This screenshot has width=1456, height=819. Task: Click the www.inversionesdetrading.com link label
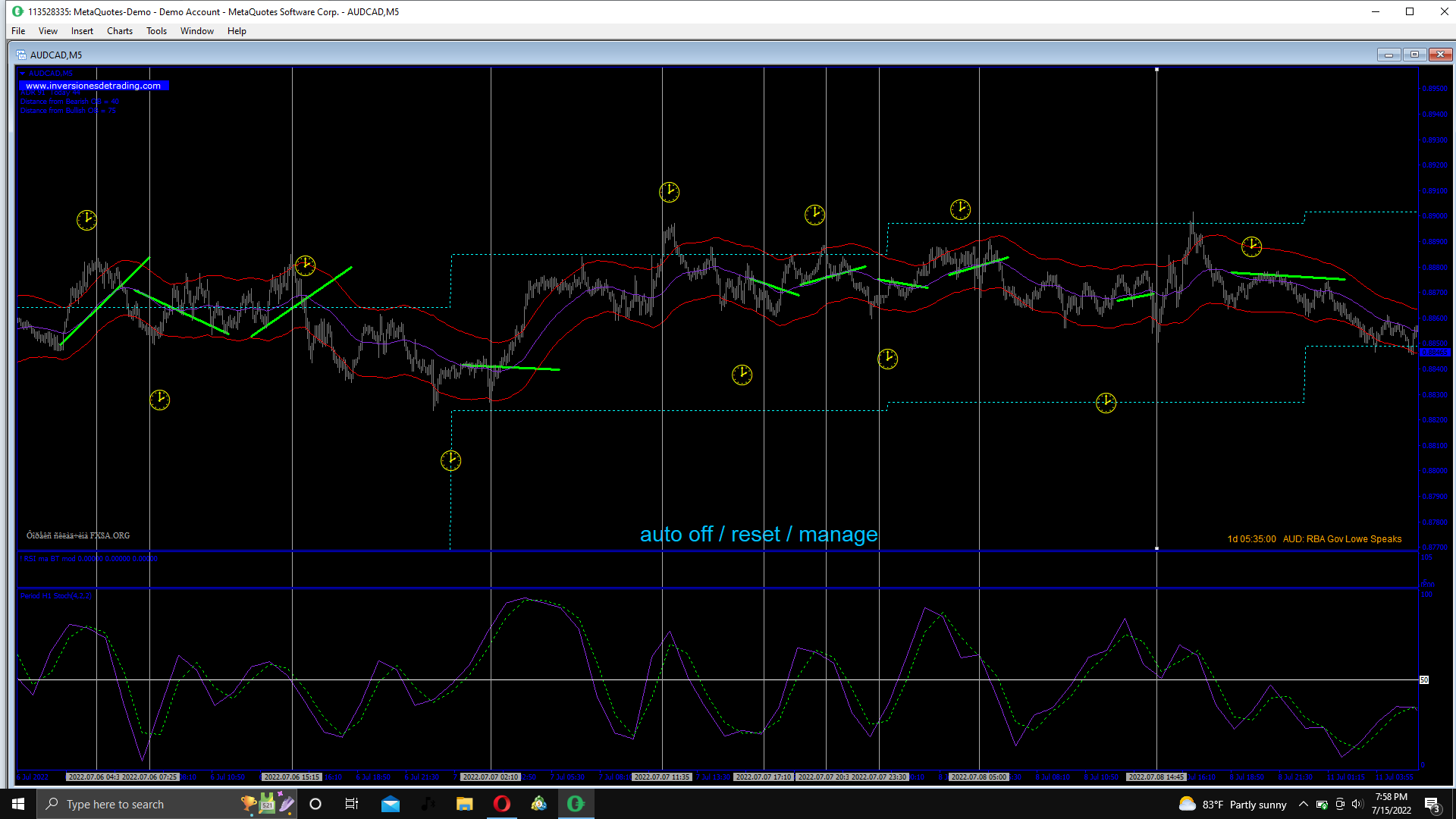(x=93, y=86)
